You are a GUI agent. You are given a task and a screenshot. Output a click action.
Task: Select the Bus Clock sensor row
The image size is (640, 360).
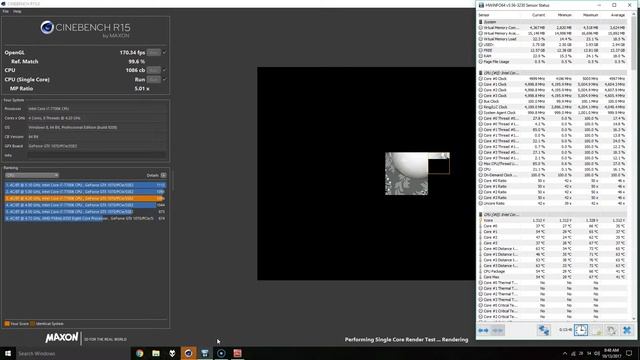click(x=553, y=101)
